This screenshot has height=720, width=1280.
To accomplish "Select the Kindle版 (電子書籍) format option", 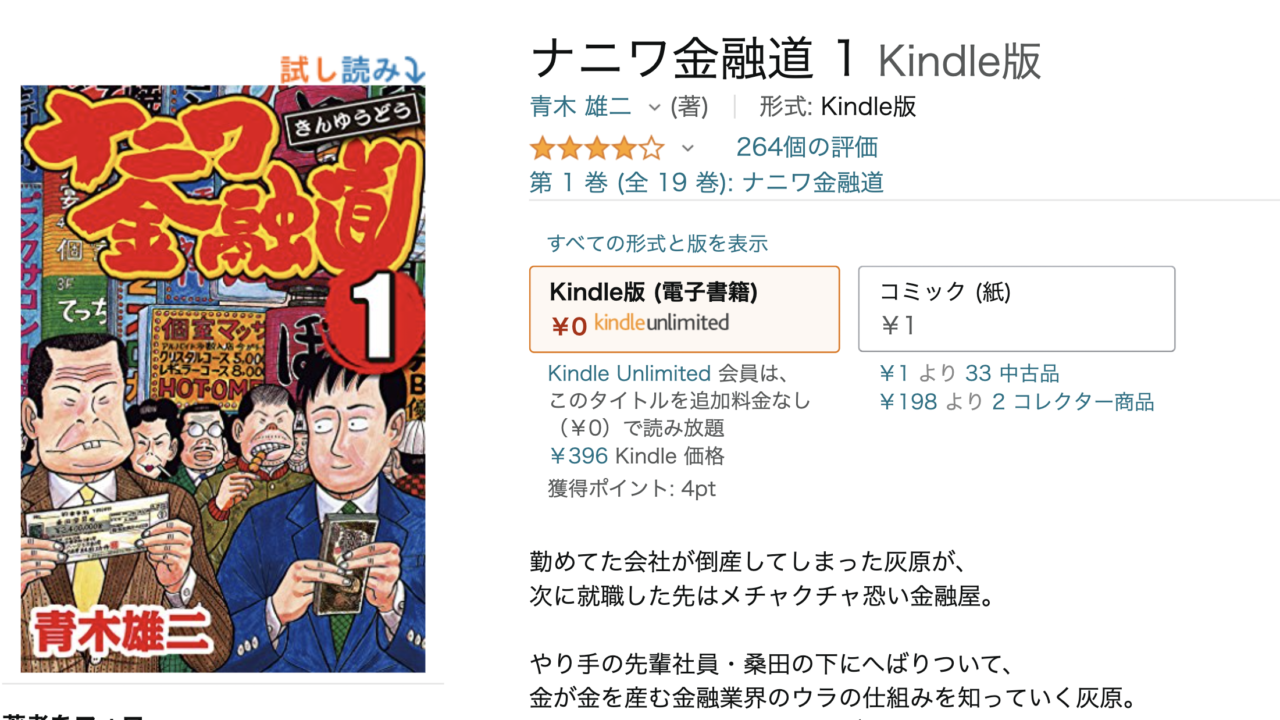I will coord(684,309).
